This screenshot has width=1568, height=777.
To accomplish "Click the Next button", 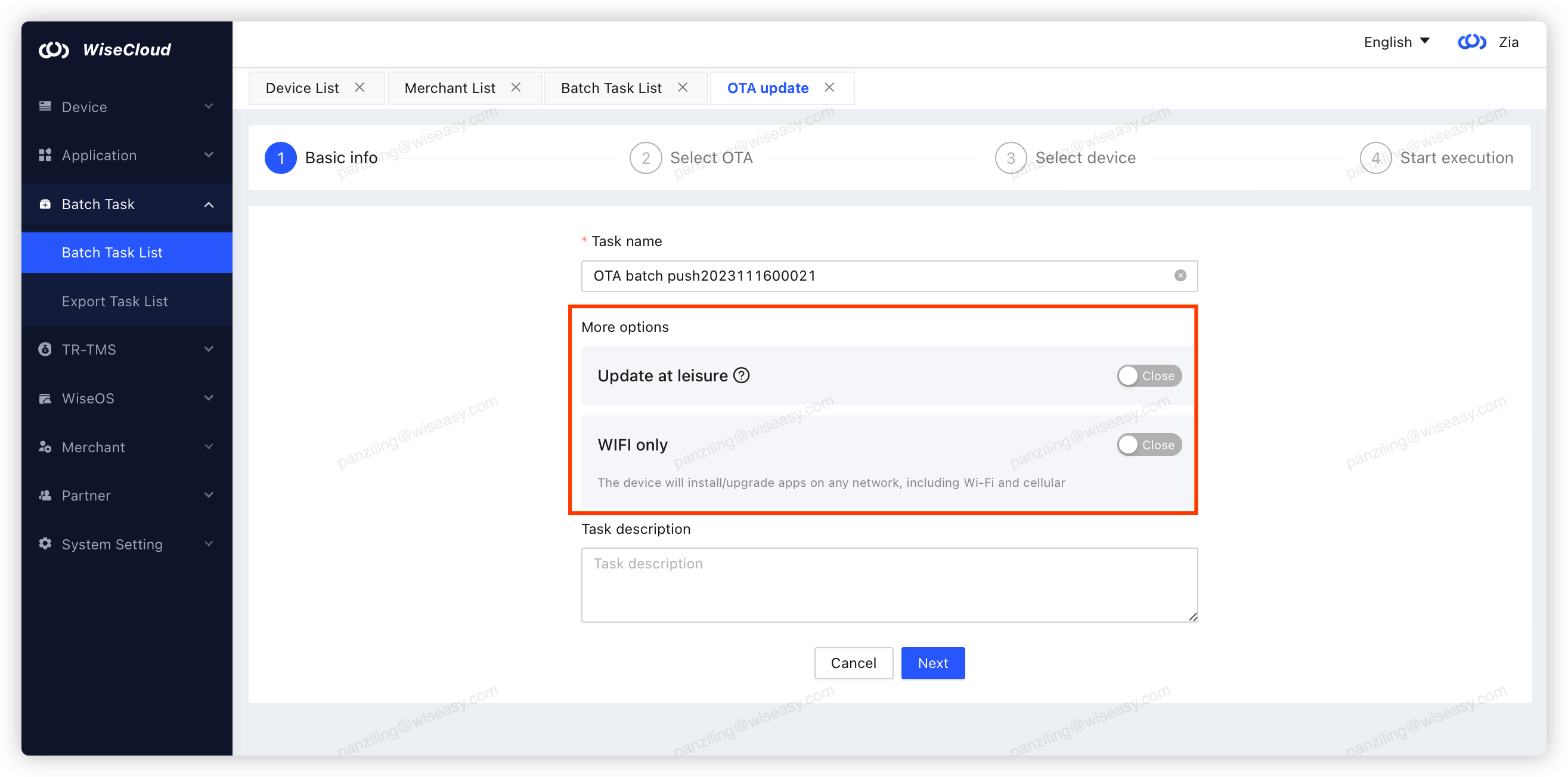I will tap(932, 663).
